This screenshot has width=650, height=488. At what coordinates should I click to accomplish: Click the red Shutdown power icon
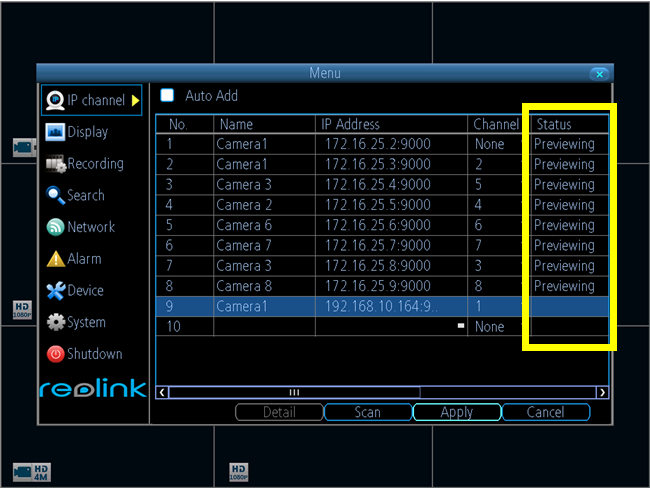pyautogui.click(x=55, y=354)
